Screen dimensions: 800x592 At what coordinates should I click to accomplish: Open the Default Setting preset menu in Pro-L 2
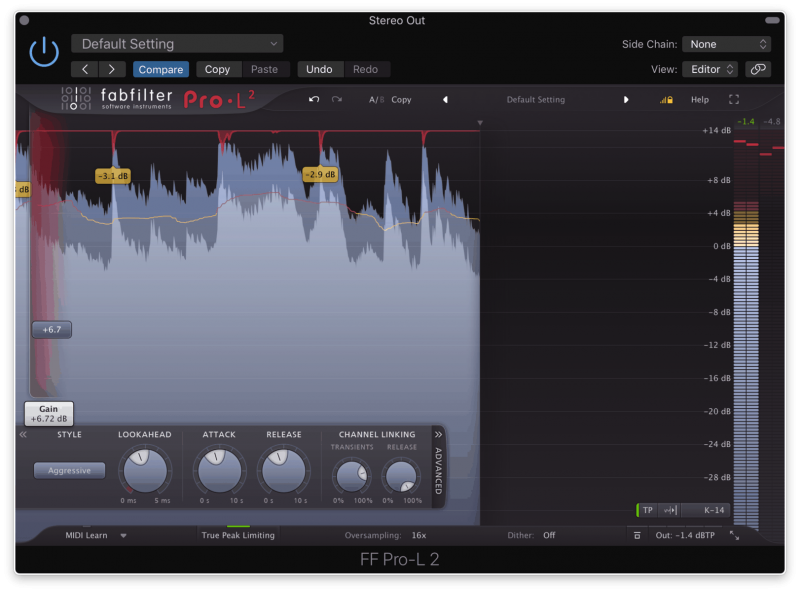536,100
